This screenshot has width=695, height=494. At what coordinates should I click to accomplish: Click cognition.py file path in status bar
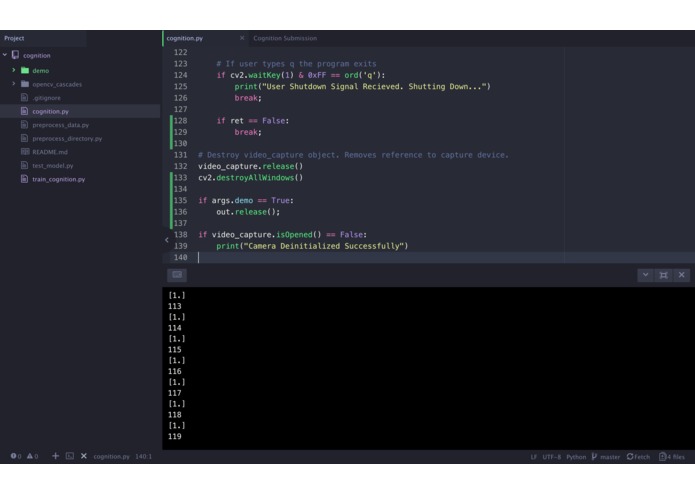[x=111, y=456]
